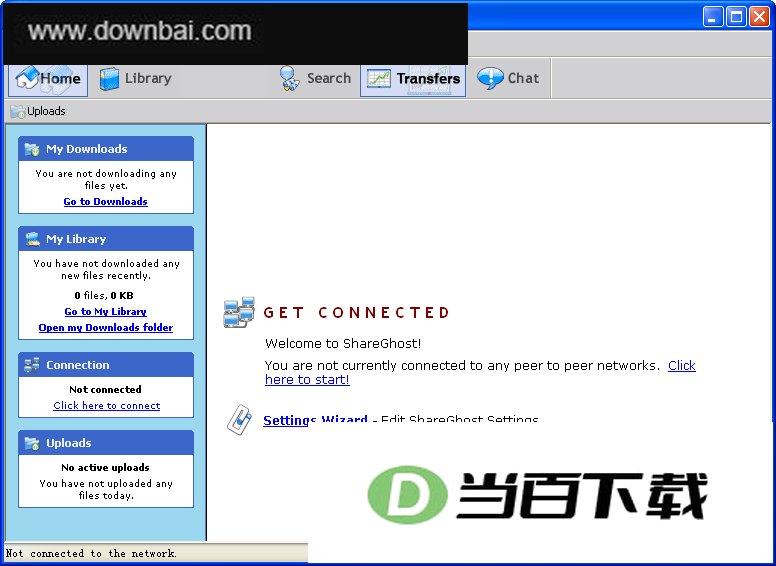Open my Downloads folder link

pos(106,328)
